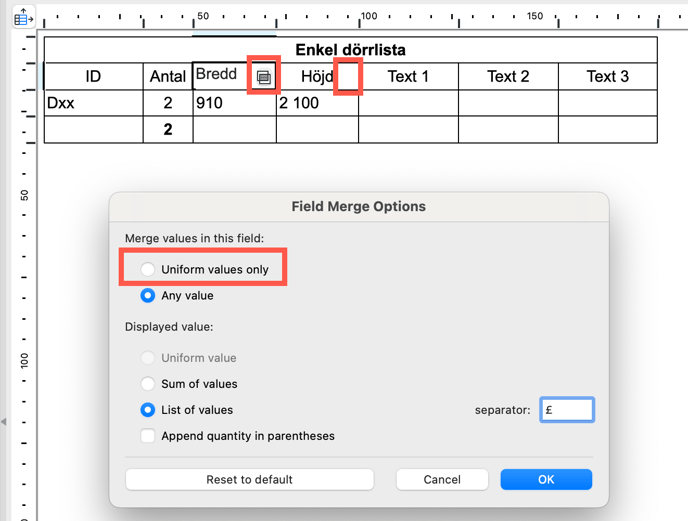Select the Text 1 column header

pos(408,76)
